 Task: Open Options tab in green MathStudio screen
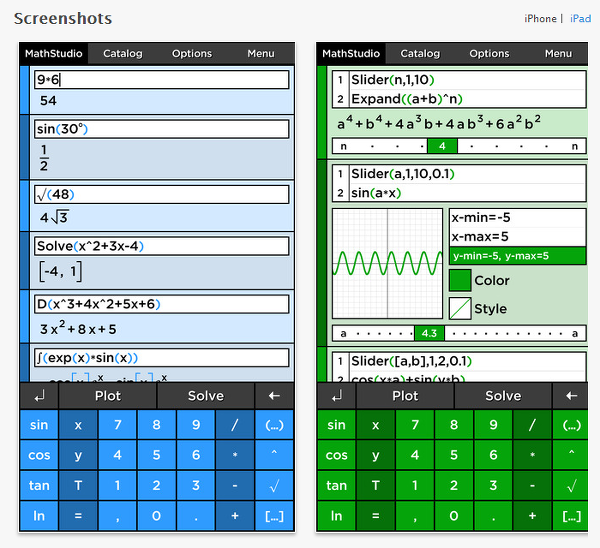tap(489, 54)
